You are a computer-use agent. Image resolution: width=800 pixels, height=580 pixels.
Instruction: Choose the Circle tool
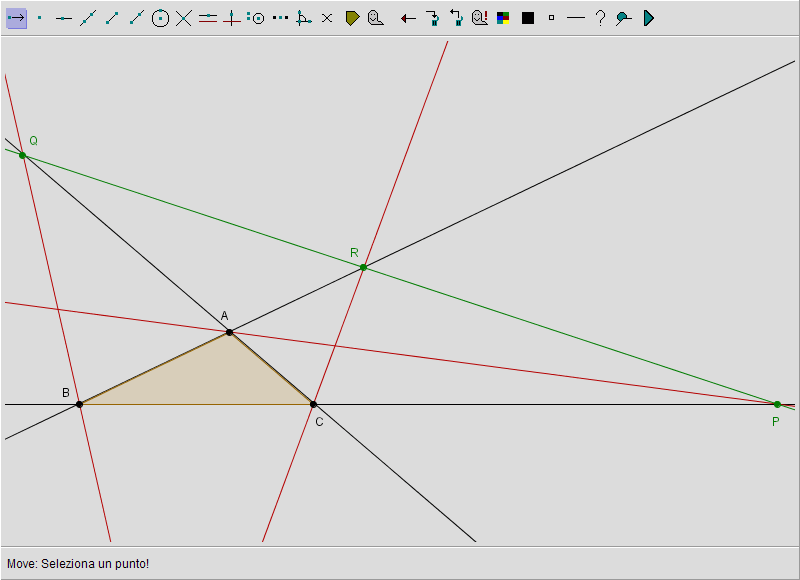[x=160, y=18]
